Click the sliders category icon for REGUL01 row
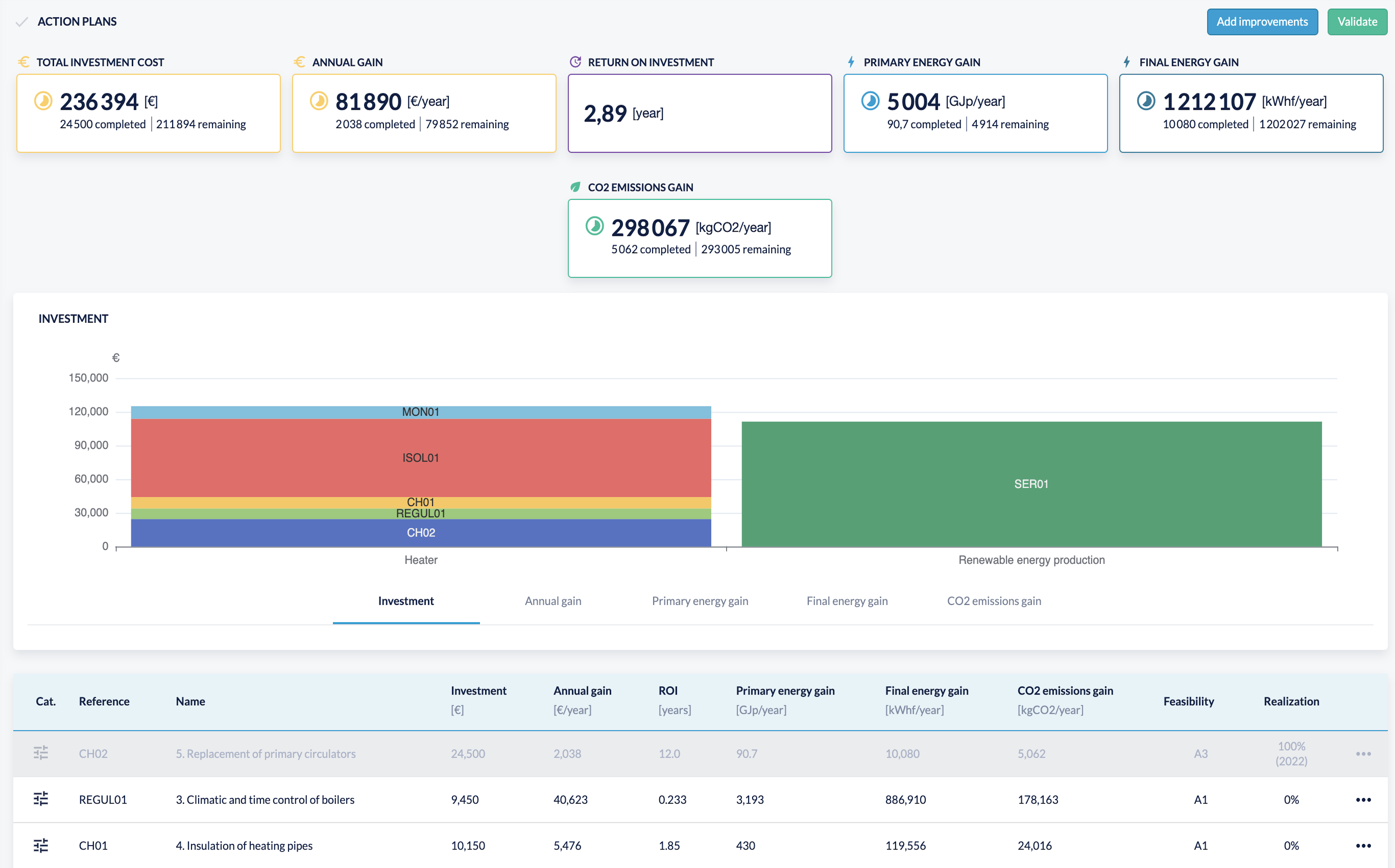Viewport: 1395px width, 868px height. [x=41, y=799]
